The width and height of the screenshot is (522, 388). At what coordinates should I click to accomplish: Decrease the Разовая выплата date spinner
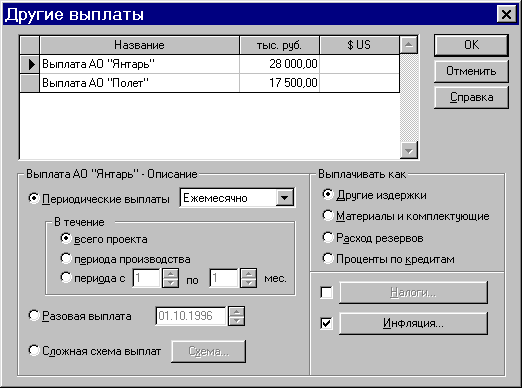[236, 320]
